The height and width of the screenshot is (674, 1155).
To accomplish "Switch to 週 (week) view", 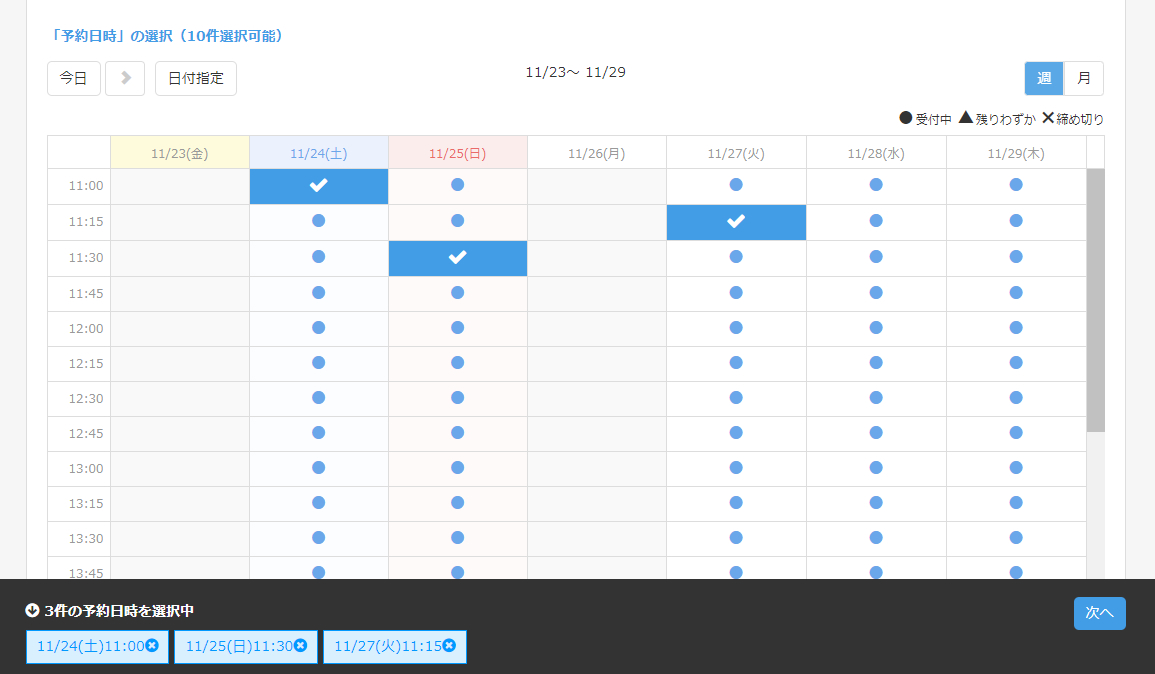I will click(1044, 78).
